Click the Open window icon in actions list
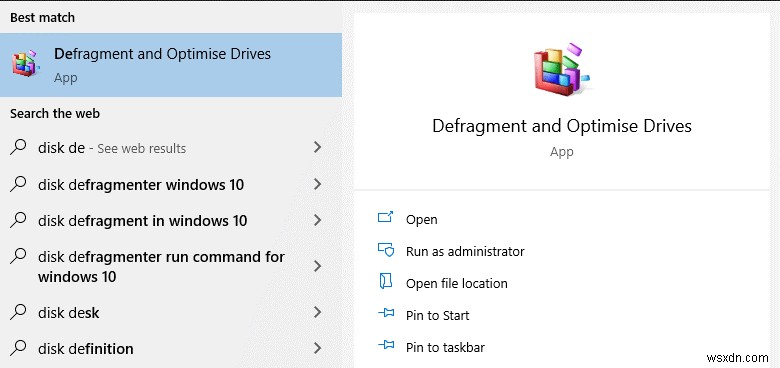The width and height of the screenshot is (780, 368). [x=386, y=217]
